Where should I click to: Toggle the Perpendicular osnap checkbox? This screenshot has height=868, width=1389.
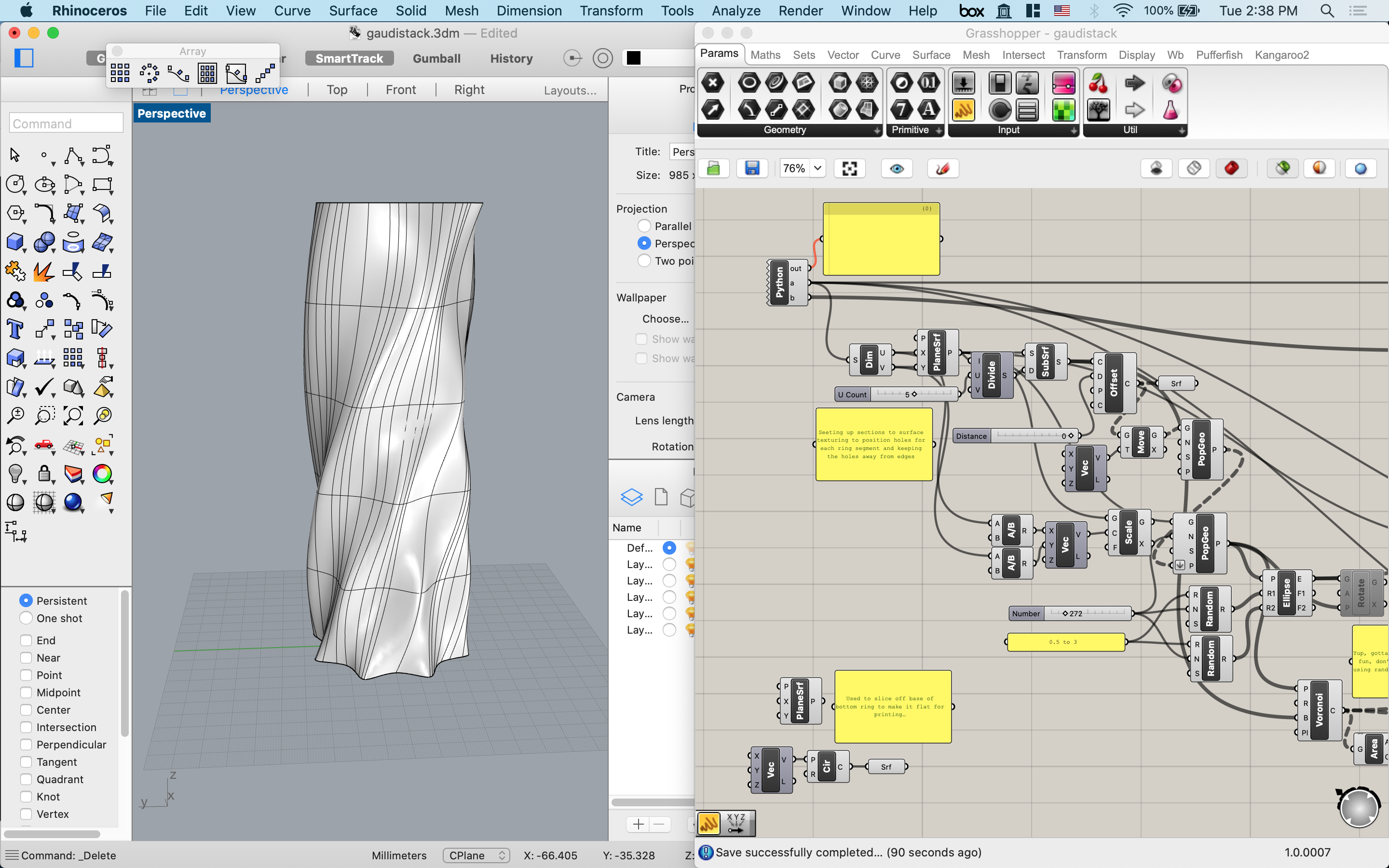[x=26, y=745]
